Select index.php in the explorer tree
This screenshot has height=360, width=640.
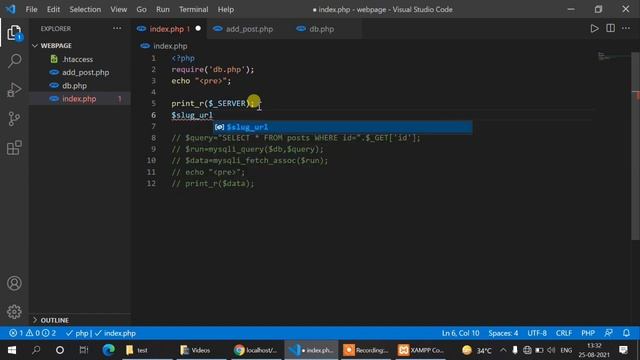pos(79,99)
